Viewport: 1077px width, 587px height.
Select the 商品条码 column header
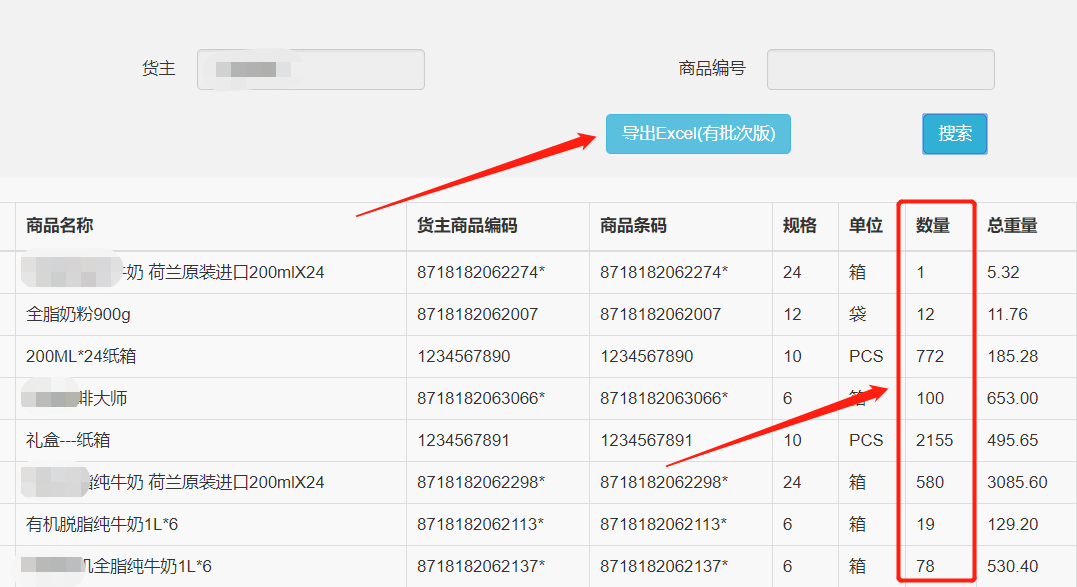click(x=633, y=225)
